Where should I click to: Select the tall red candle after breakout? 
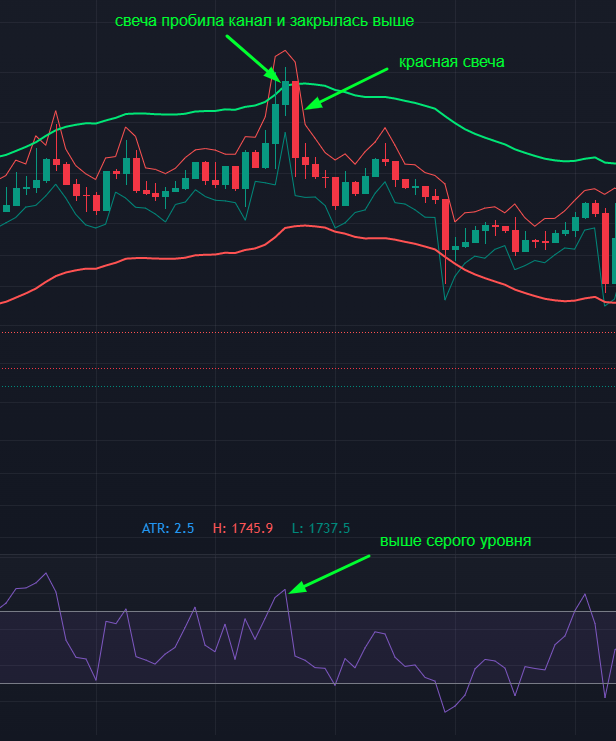pyautogui.click(x=295, y=120)
